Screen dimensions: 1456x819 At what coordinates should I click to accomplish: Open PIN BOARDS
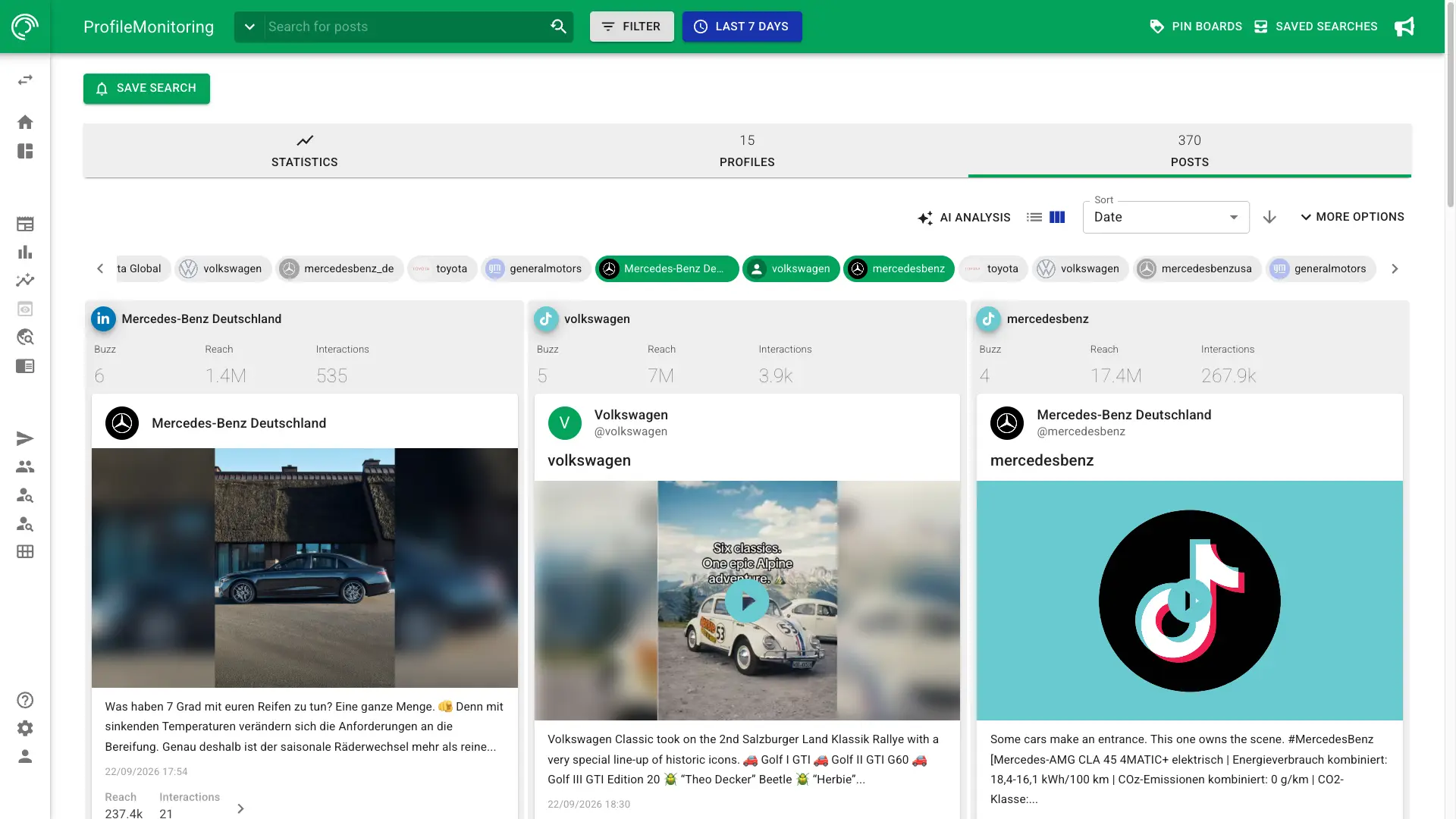[1196, 27]
